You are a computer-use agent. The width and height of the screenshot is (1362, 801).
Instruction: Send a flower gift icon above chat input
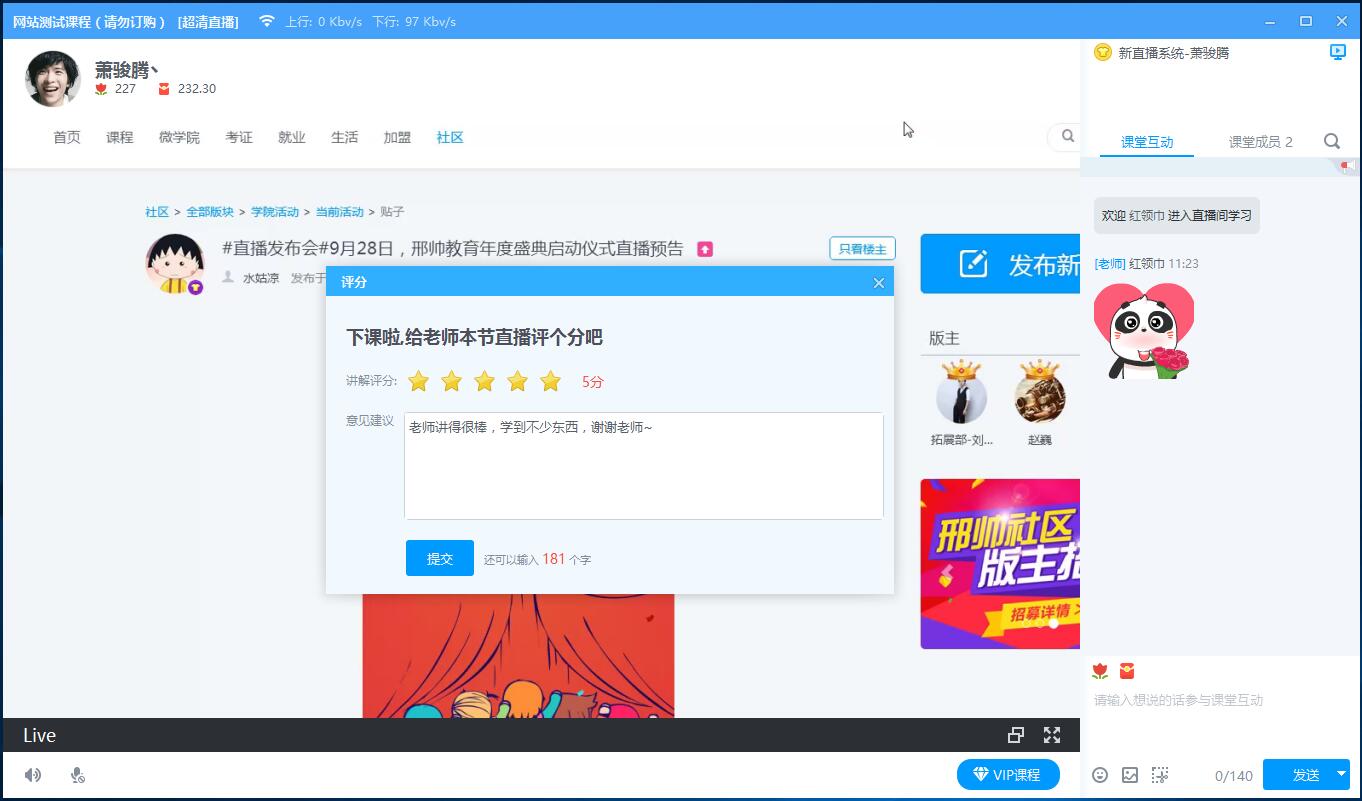[1100, 671]
